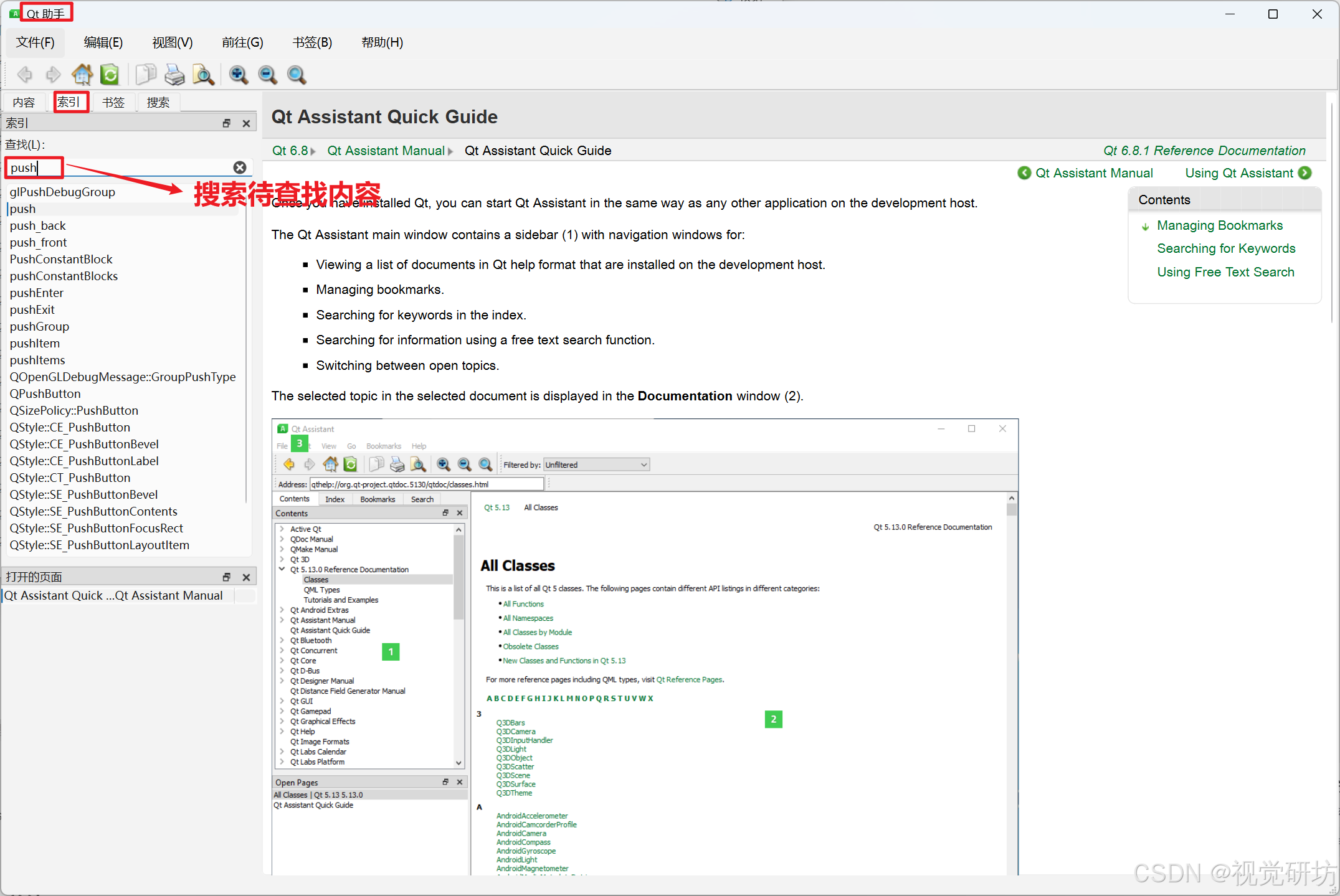Close the 索引 panel
1340x896 pixels.
[247, 123]
